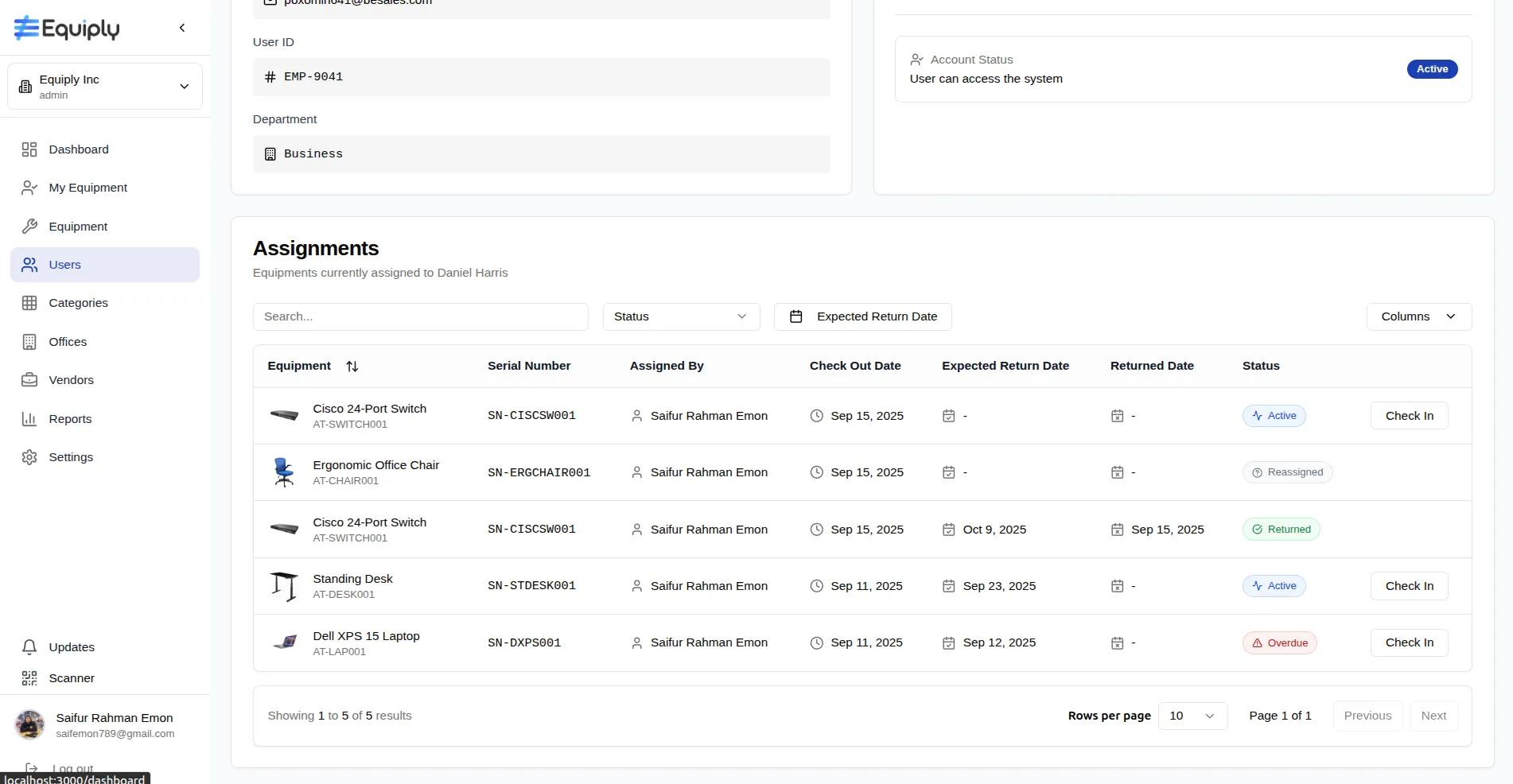Go to Dashboard in the sidebar
The image size is (1513, 784).
78,149
